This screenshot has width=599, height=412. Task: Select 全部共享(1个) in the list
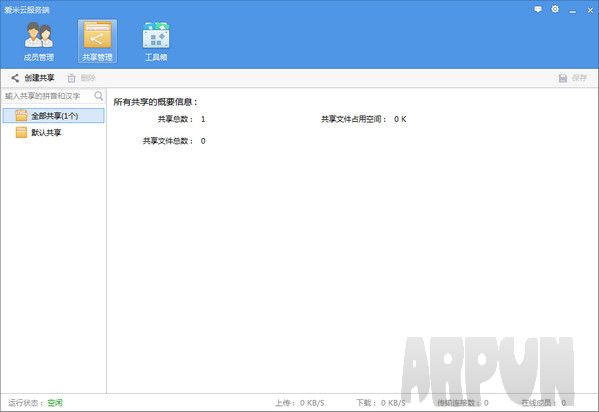click(53, 115)
